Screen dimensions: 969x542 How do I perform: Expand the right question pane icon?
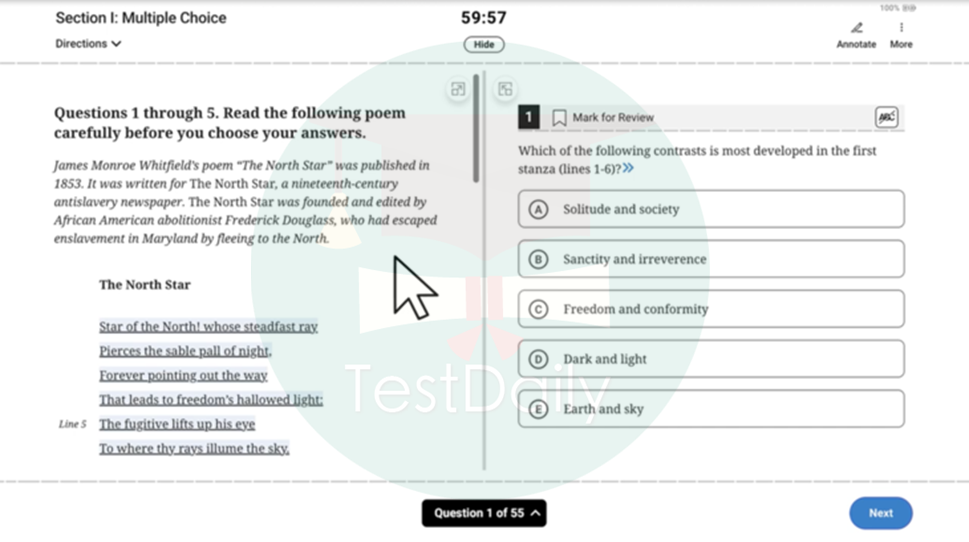[505, 89]
